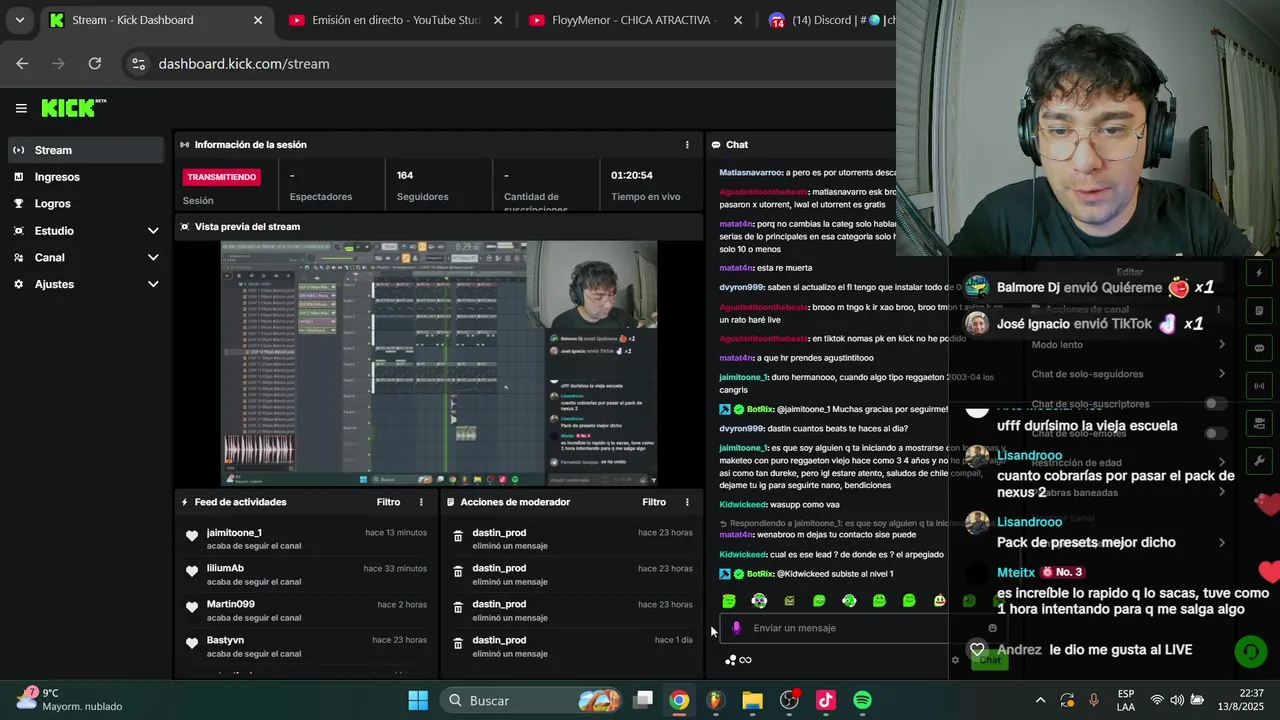Click the address bar dashboard.kick.com/stream

coord(244,63)
